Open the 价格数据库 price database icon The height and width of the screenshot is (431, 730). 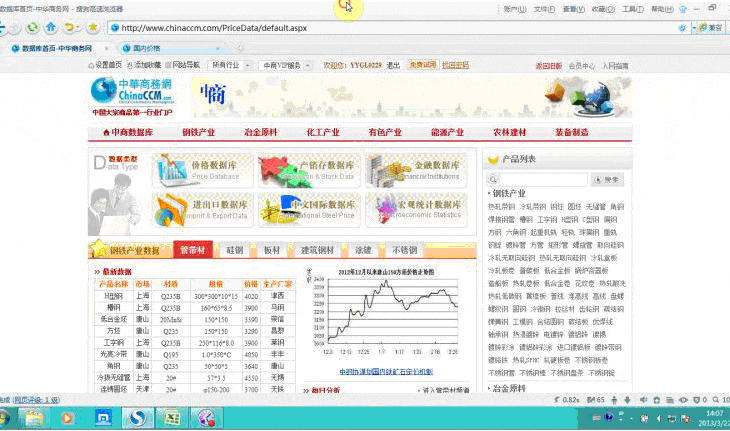198,171
